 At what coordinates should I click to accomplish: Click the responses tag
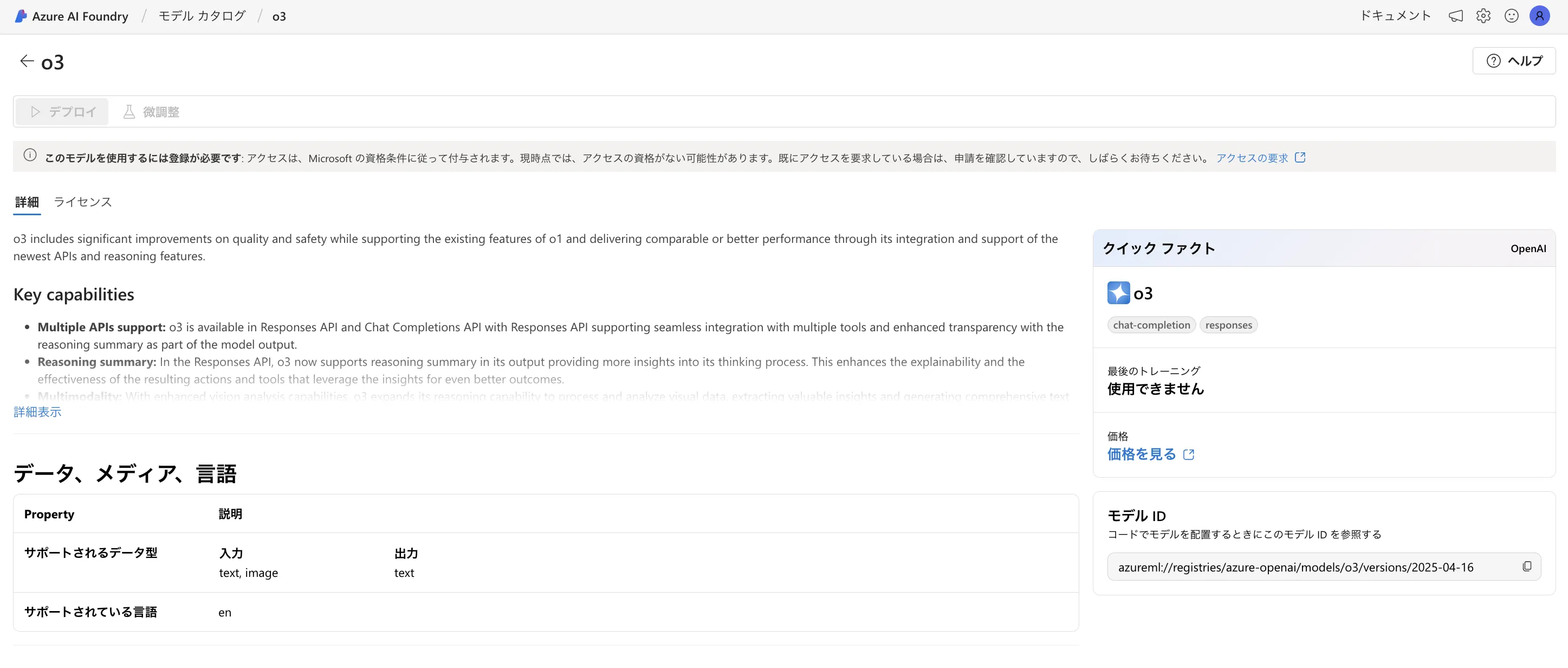coord(1228,325)
